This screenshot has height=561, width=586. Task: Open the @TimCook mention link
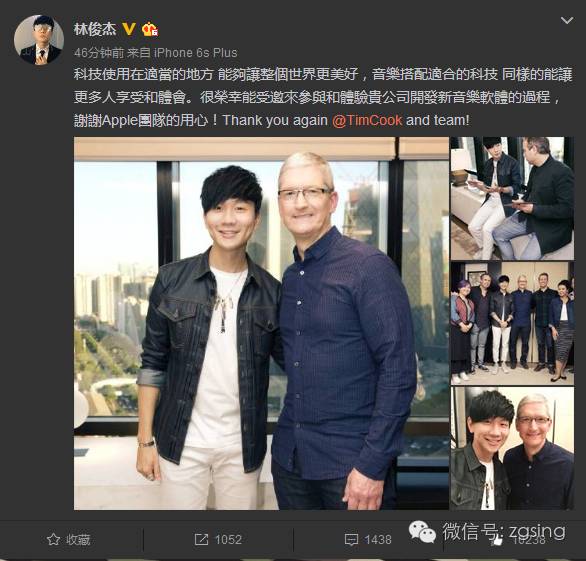point(367,120)
